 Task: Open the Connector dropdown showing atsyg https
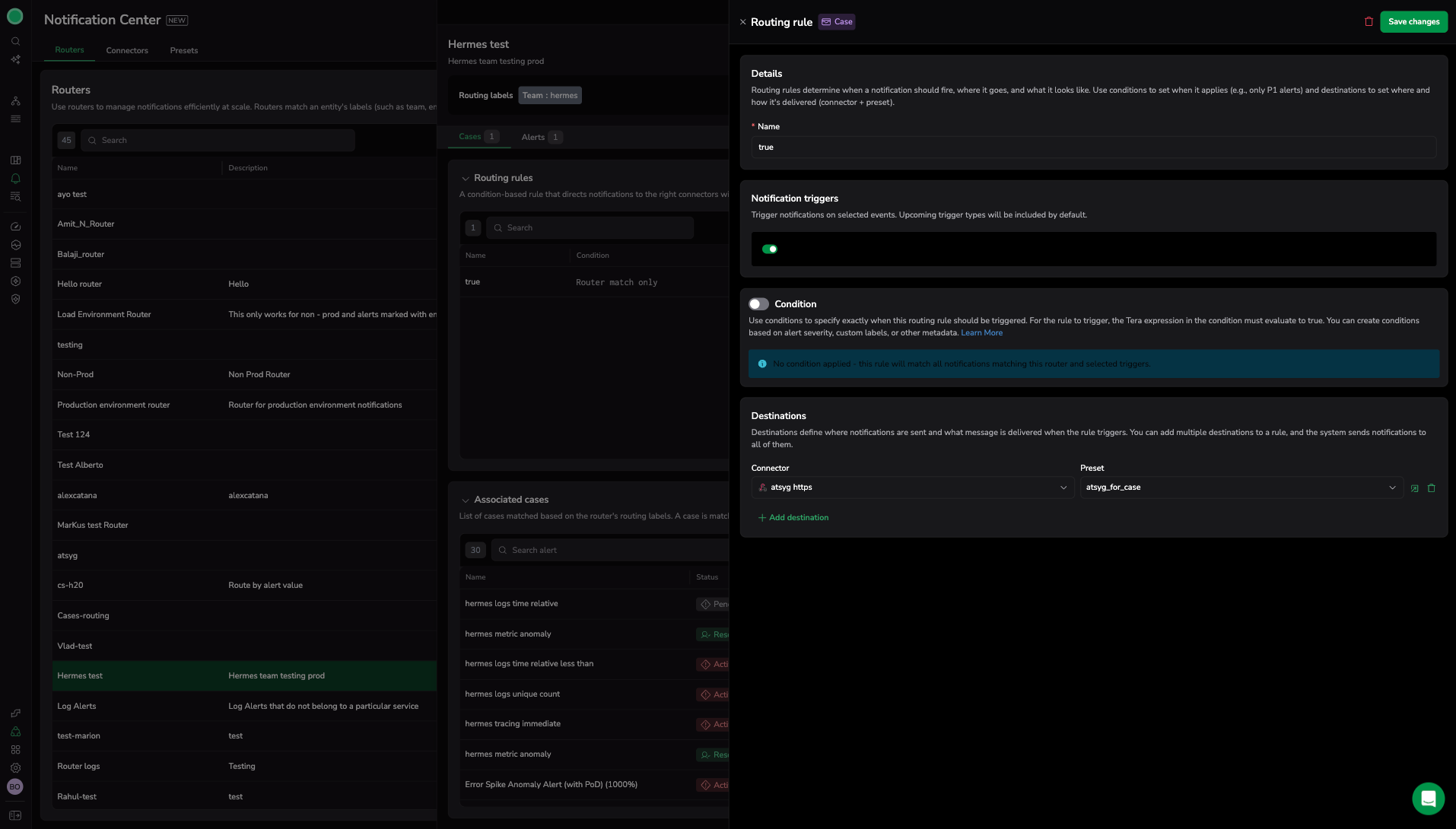[912, 488]
